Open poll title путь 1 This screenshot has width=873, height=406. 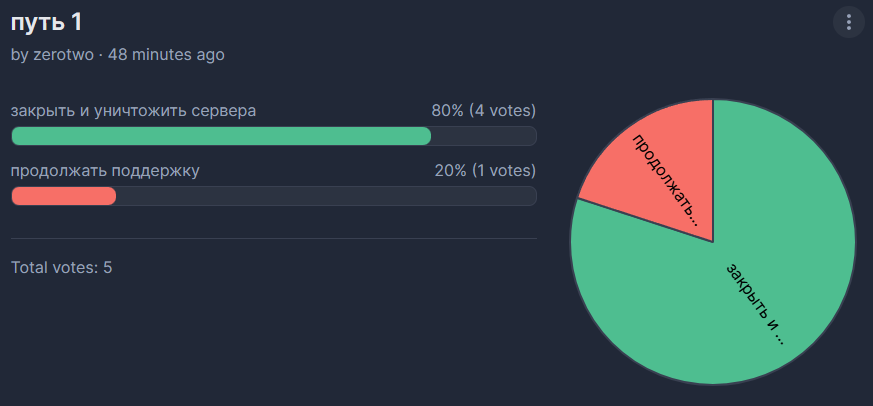(47, 23)
